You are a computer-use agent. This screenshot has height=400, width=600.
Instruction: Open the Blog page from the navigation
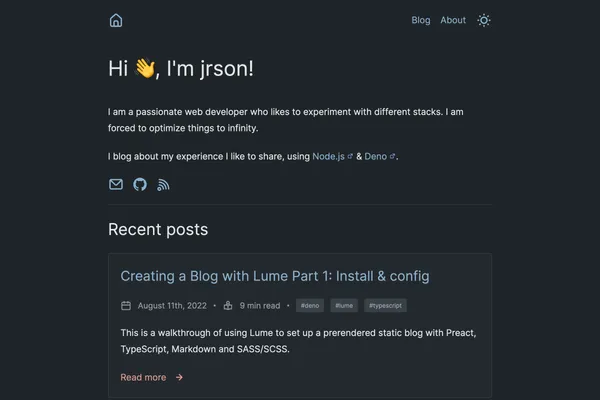pos(421,20)
